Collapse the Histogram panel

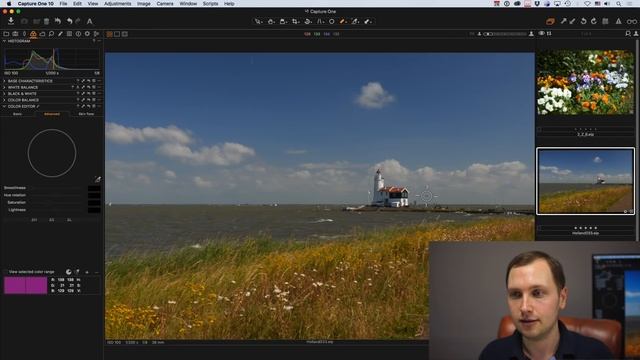tap(4, 41)
